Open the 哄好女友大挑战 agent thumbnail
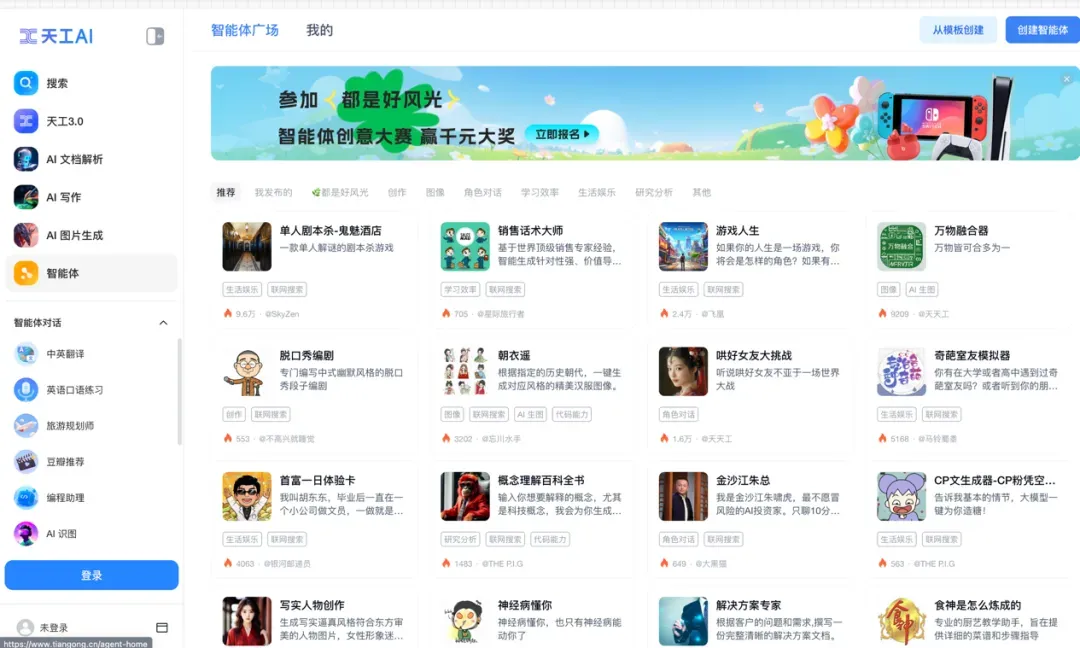This screenshot has height=648, width=1080. 683,371
